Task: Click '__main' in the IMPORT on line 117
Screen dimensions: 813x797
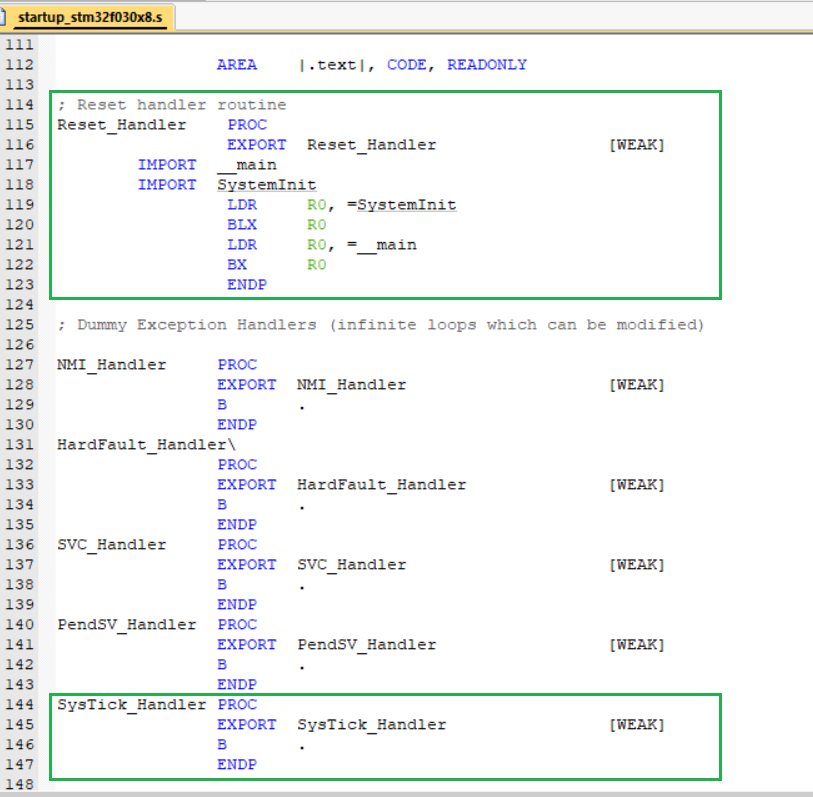Action: click(247, 165)
